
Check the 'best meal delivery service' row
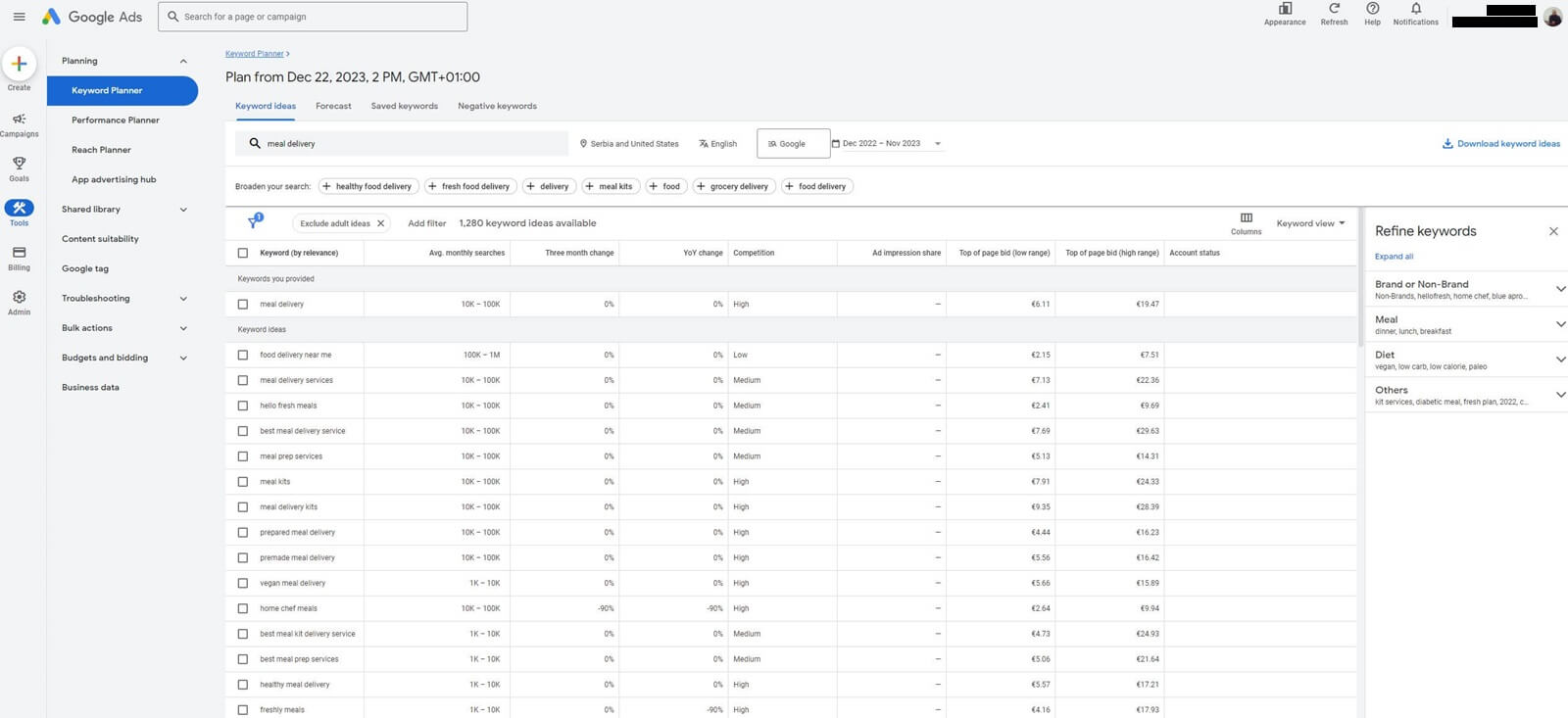point(243,431)
